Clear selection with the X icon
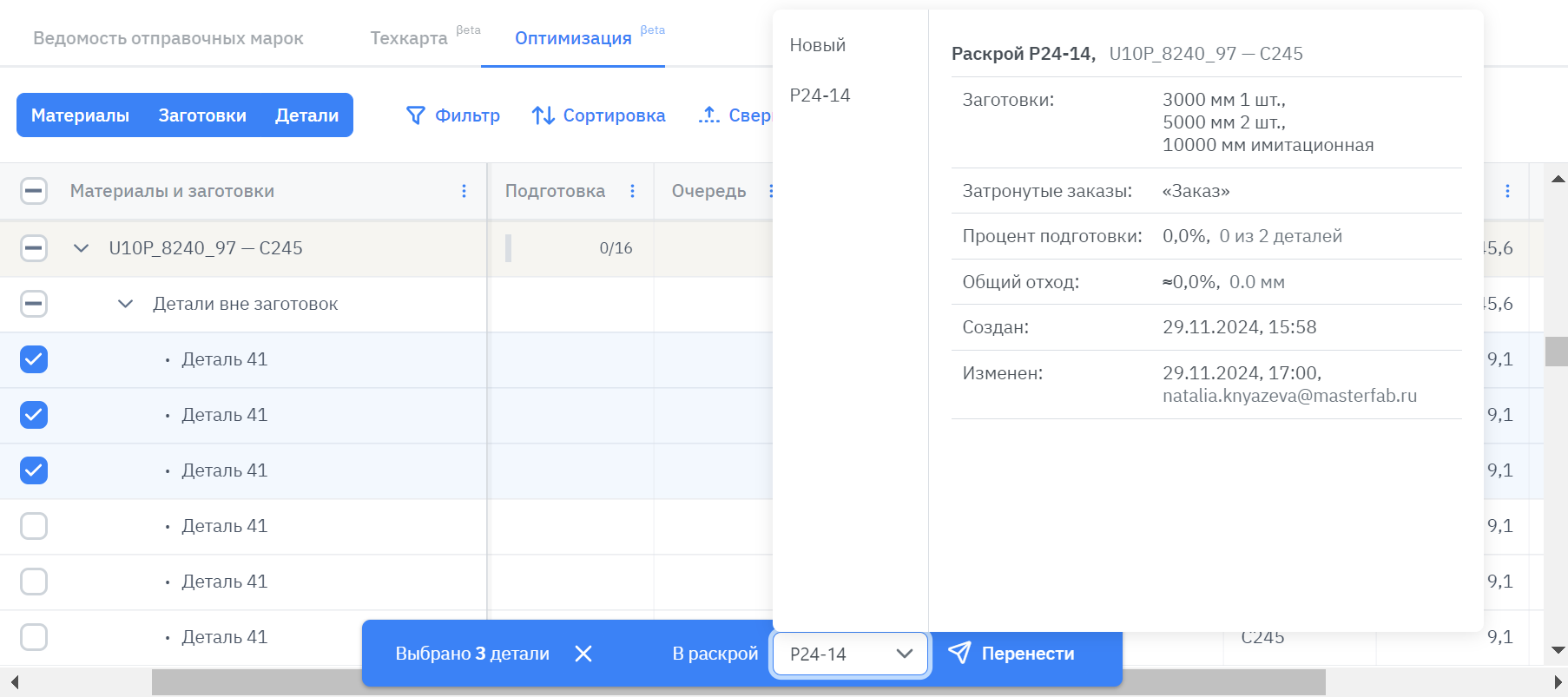Image resolution: width=1568 pixels, height=697 pixels. click(583, 654)
